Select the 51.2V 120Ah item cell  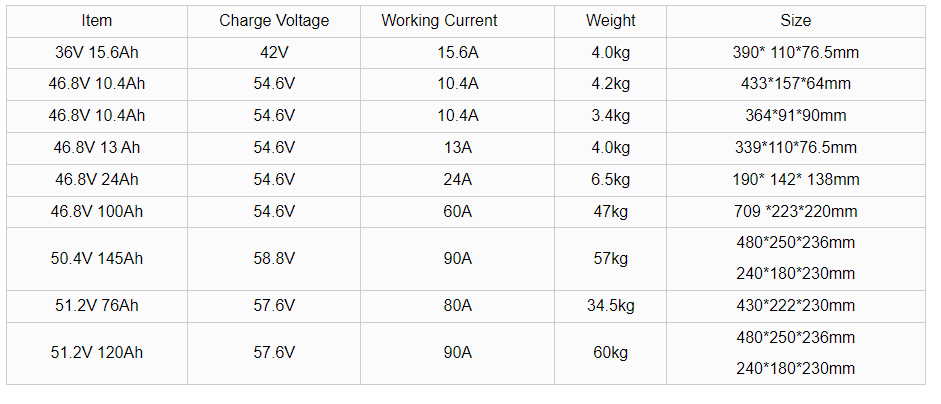click(x=97, y=353)
